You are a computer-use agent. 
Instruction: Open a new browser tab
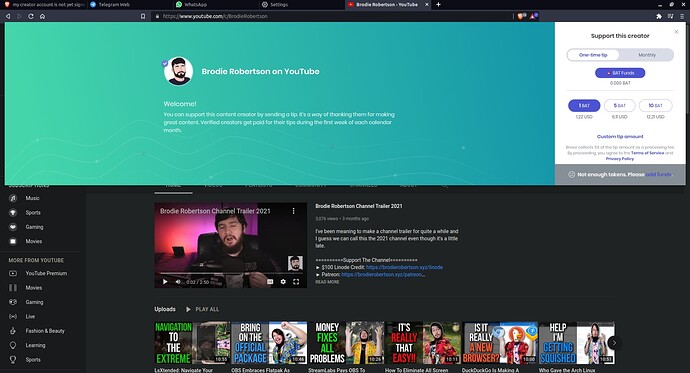[438, 4]
